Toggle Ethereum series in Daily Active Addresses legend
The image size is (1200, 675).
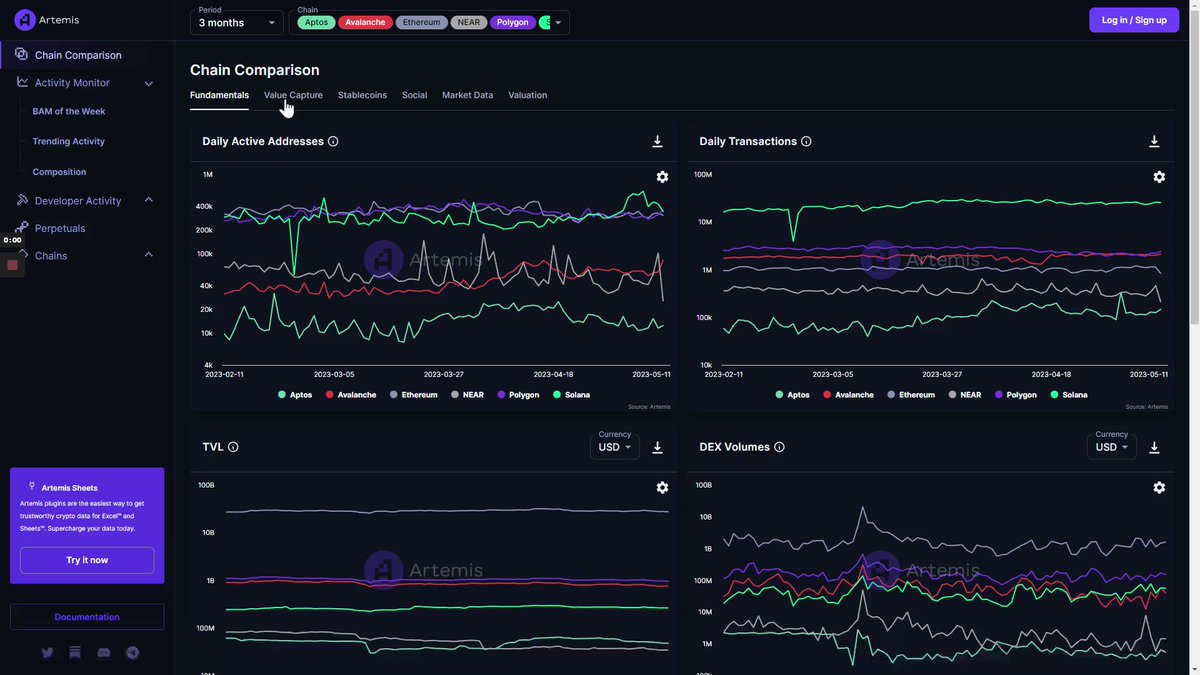coord(413,395)
